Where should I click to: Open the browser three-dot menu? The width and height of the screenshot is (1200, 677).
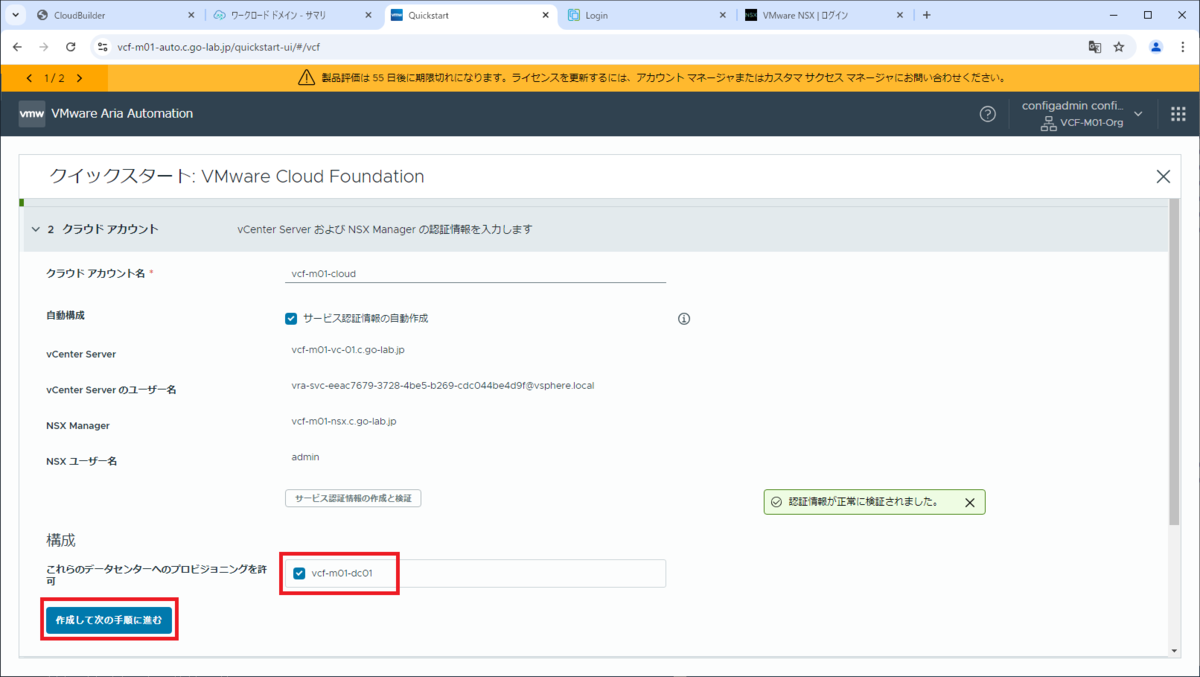point(1183,46)
